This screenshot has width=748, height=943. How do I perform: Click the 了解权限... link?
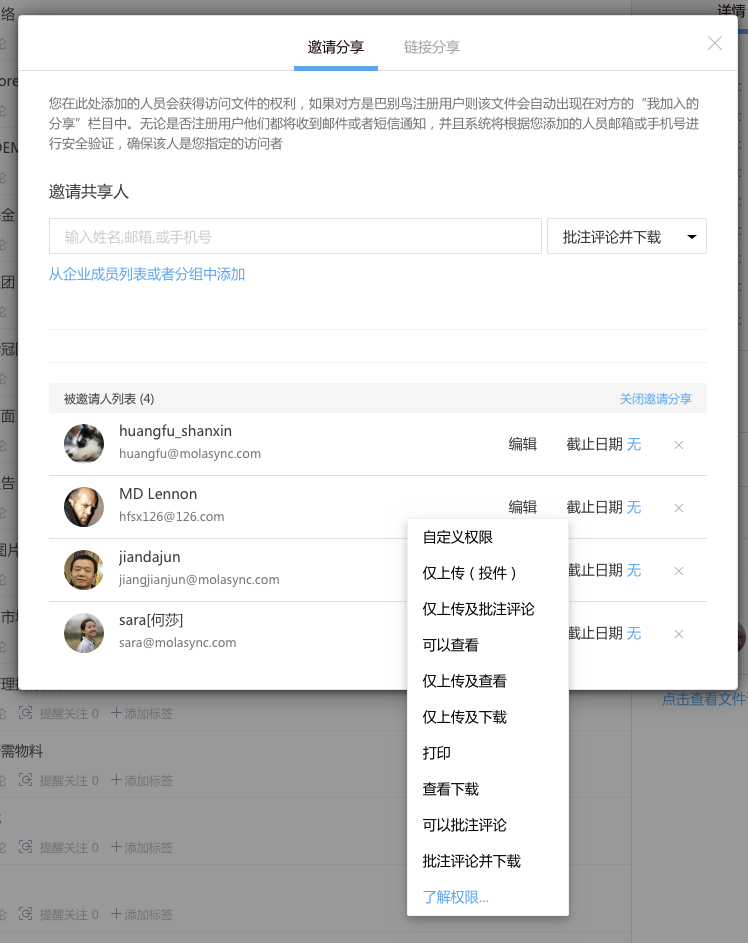click(x=456, y=897)
